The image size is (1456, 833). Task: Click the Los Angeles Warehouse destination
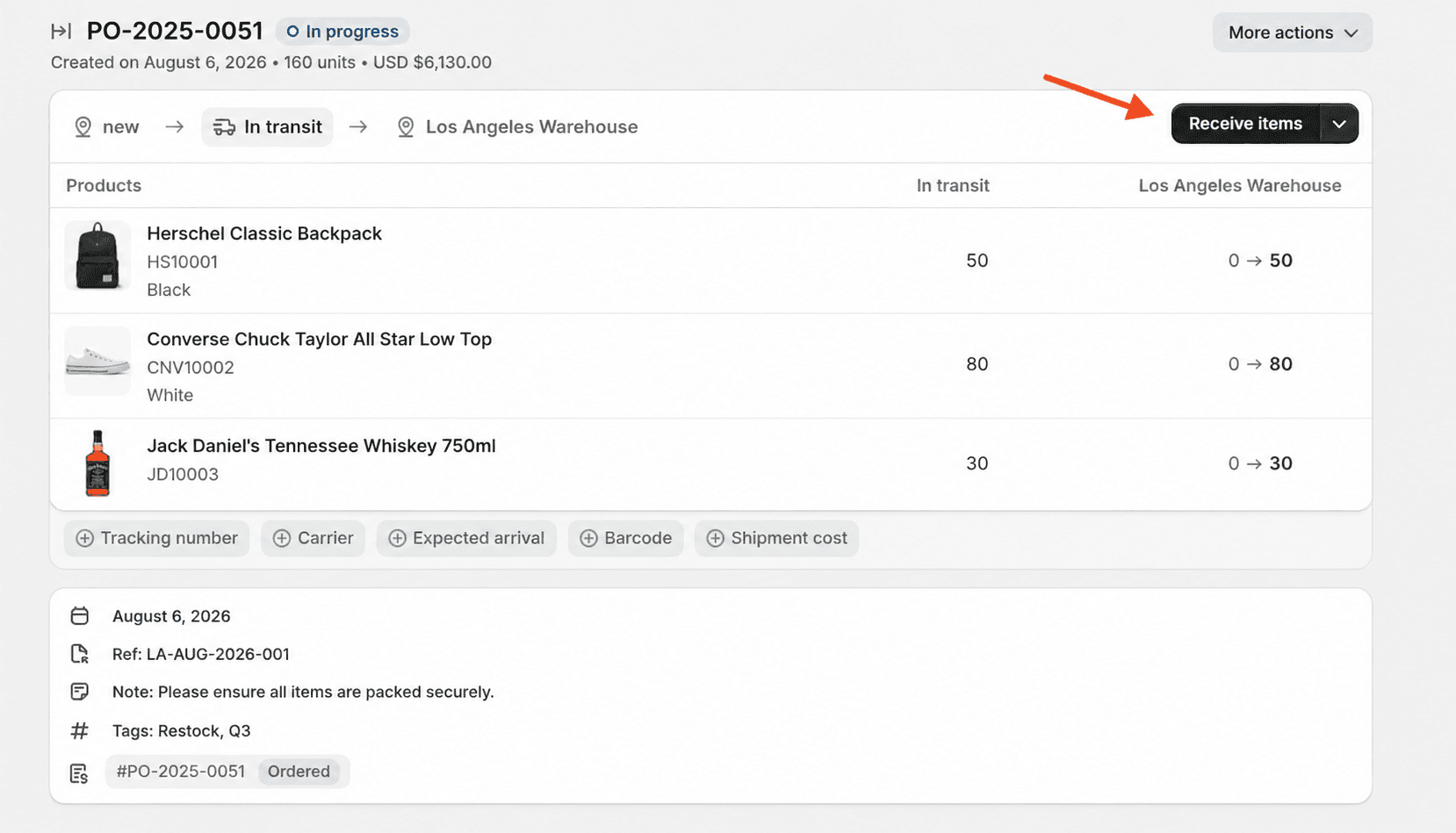[531, 126]
